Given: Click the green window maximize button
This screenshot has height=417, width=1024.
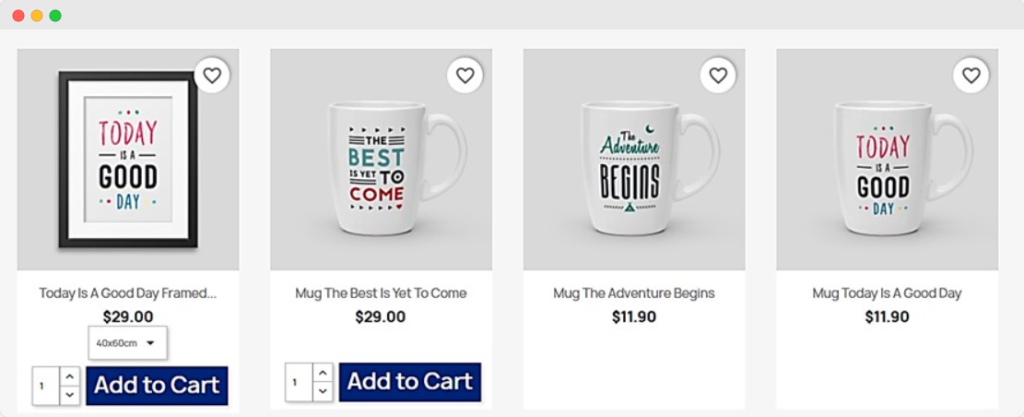Looking at the screenshot, I should (55, 16).
